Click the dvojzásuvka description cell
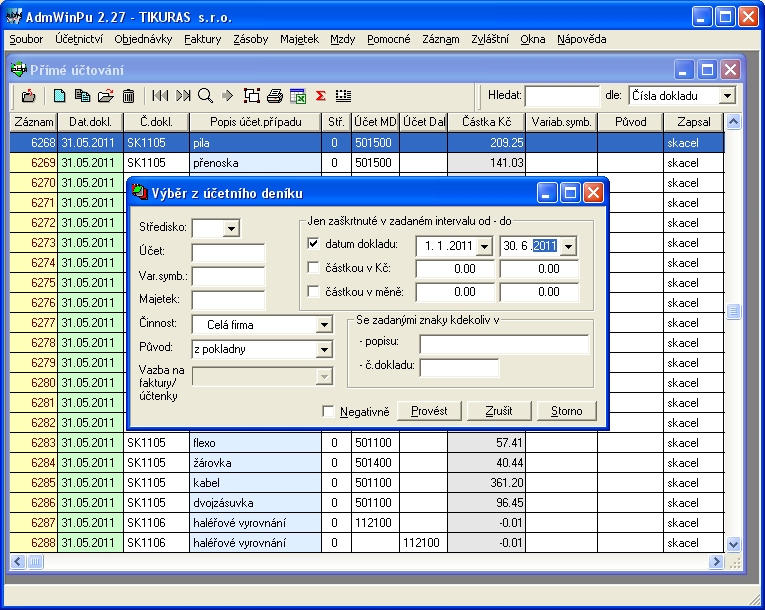The height and width of the screenshot is (610, 765). (x=256, y=503)
